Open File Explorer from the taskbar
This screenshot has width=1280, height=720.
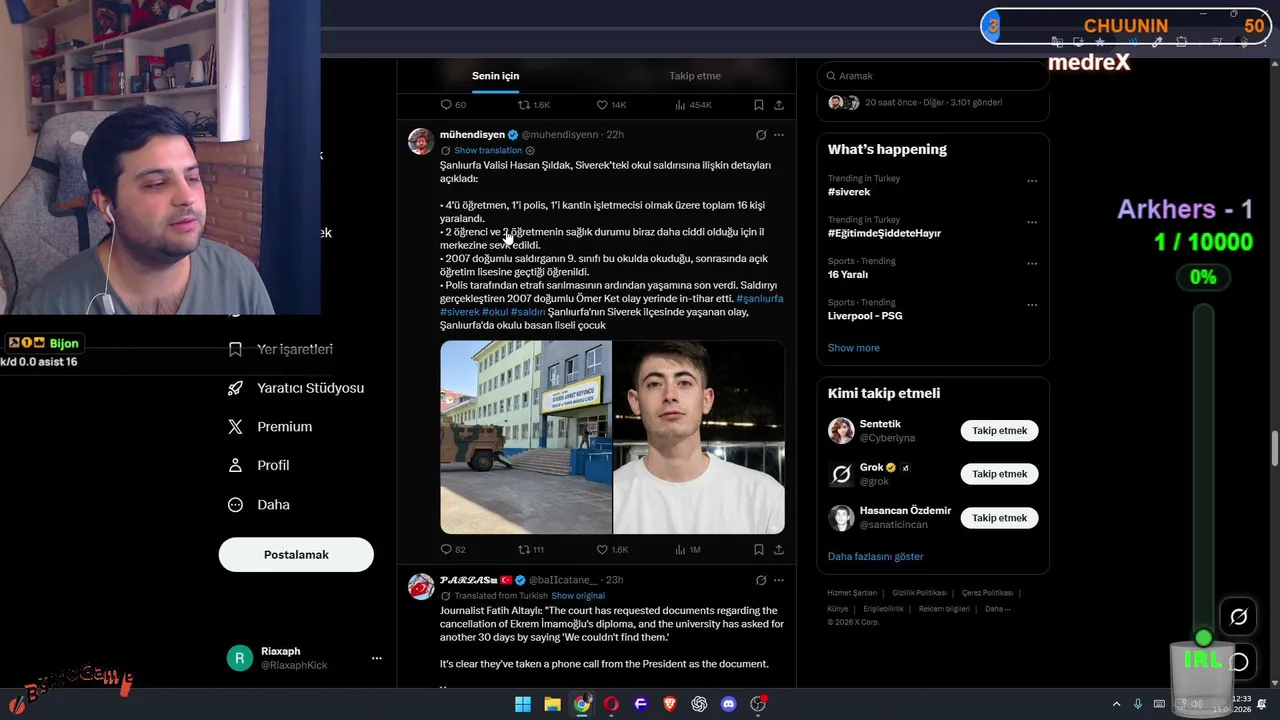[x=552, y=704]
